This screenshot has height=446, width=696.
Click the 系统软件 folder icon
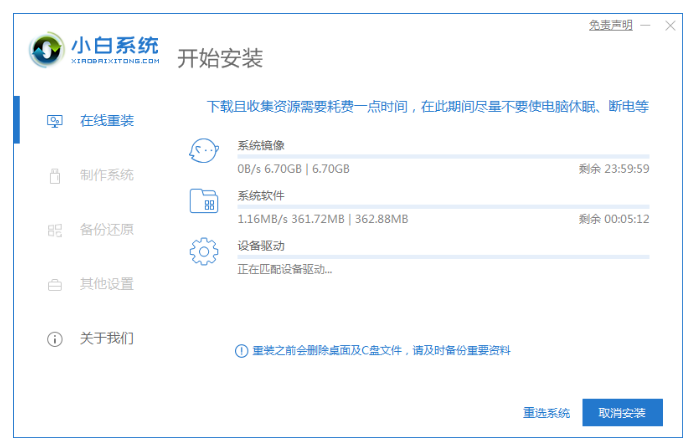204,201
